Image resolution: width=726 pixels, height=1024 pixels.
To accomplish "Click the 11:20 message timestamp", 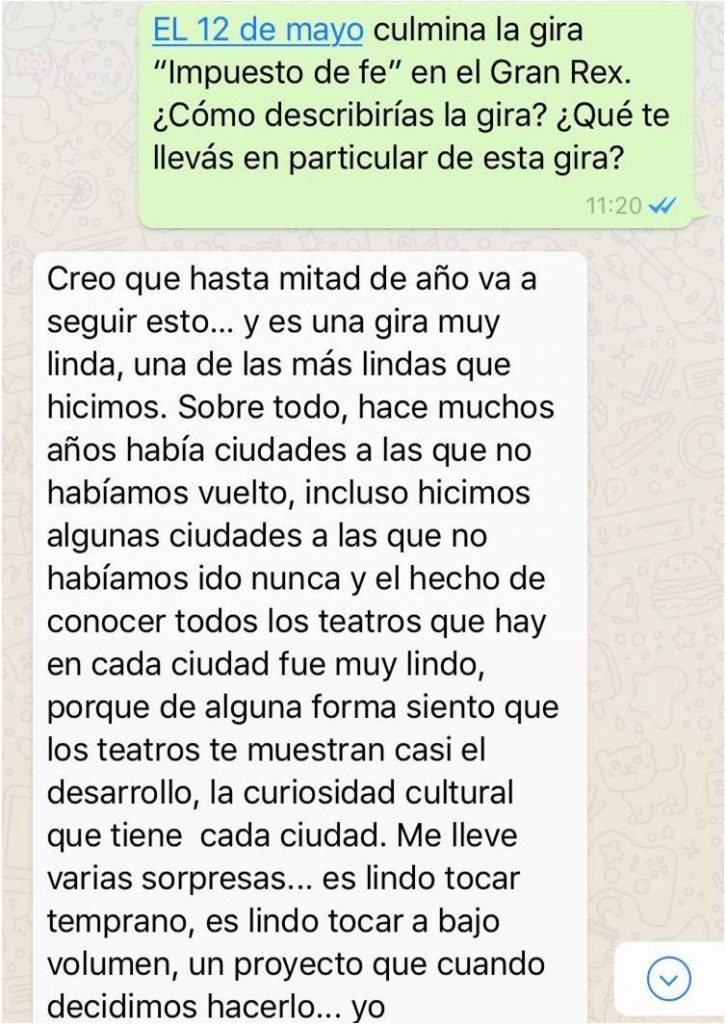I will coord(614,206).
